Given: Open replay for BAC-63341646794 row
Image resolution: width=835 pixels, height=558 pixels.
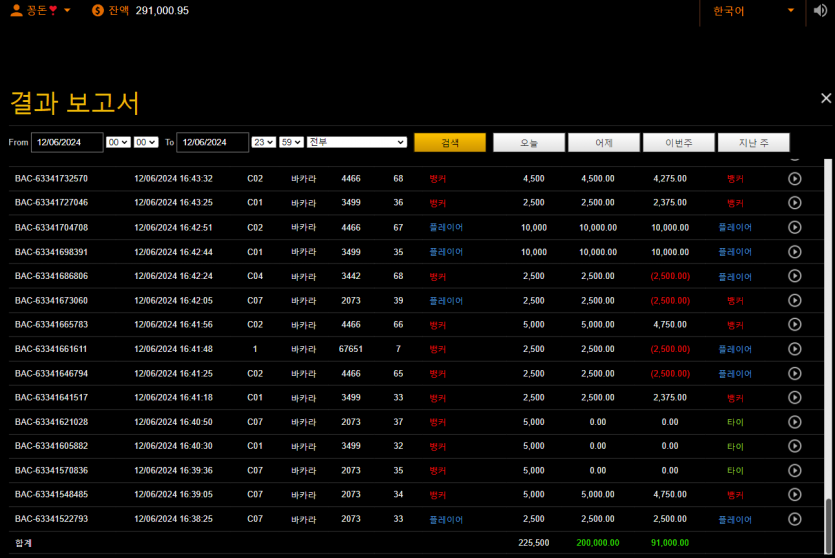Looking at the screenshot, I should [x=795, y=373].
